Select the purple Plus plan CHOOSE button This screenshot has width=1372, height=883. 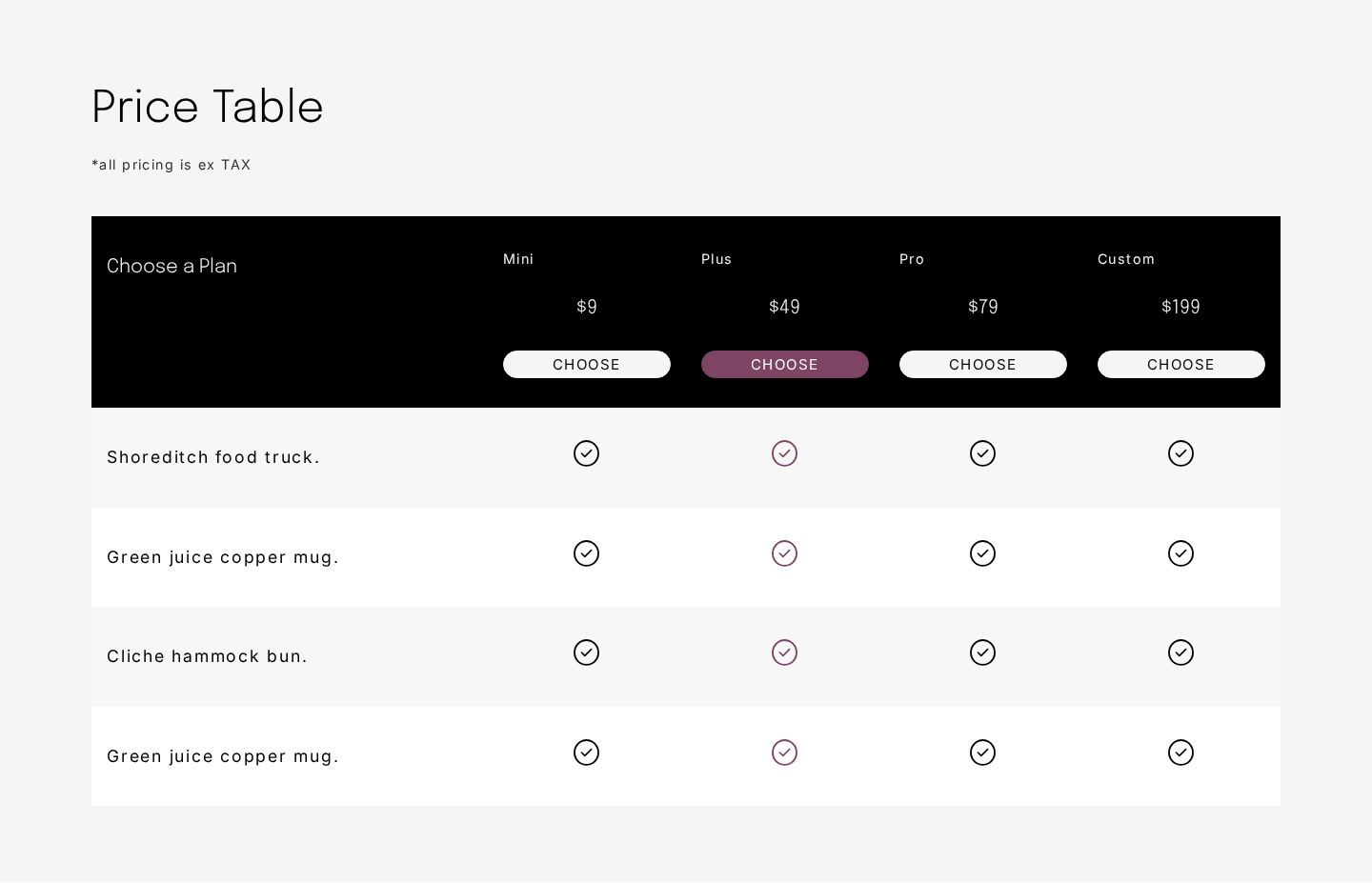[x=785, y=365]
